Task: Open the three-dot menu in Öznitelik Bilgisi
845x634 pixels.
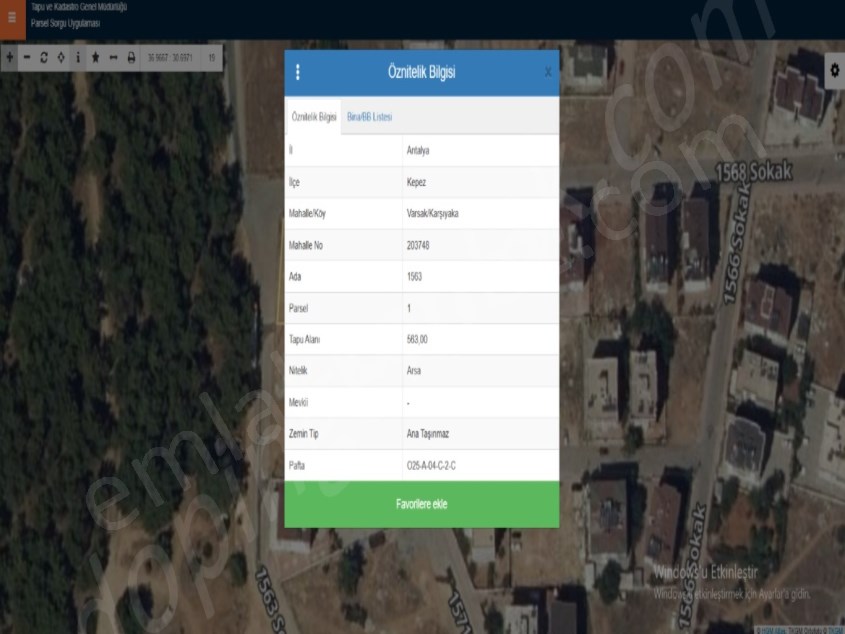Action: click(x=298, y=72)
